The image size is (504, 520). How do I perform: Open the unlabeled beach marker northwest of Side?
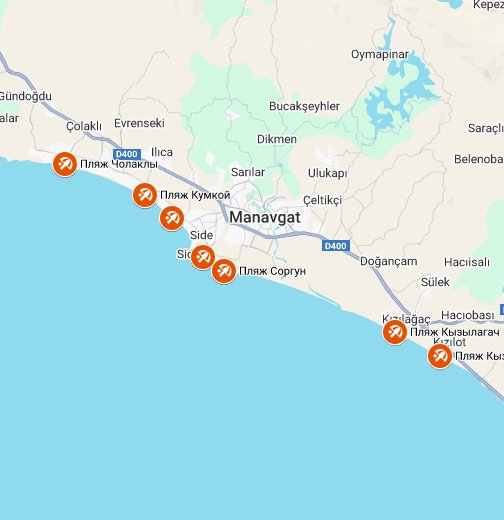click(172, 218)
